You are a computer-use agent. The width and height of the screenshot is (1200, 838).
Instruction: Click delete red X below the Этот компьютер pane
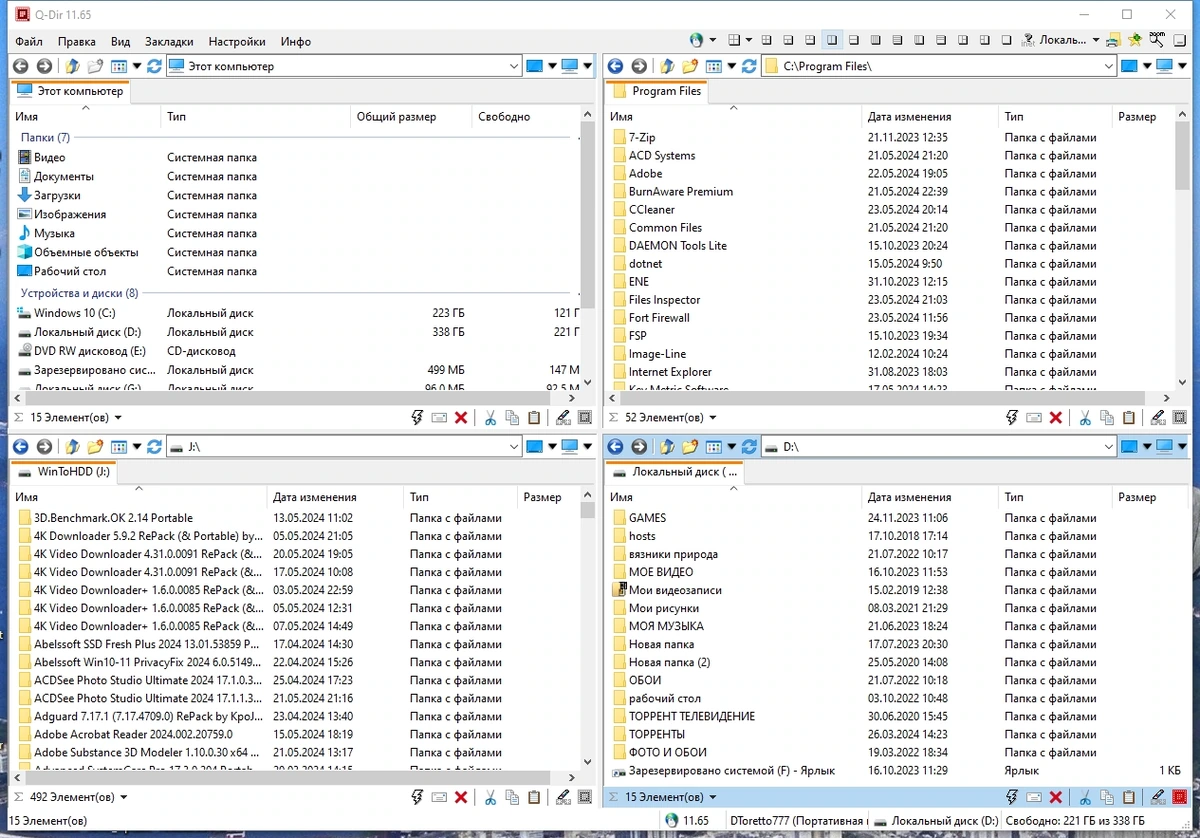pyautogui.click(x=461, y=418)
